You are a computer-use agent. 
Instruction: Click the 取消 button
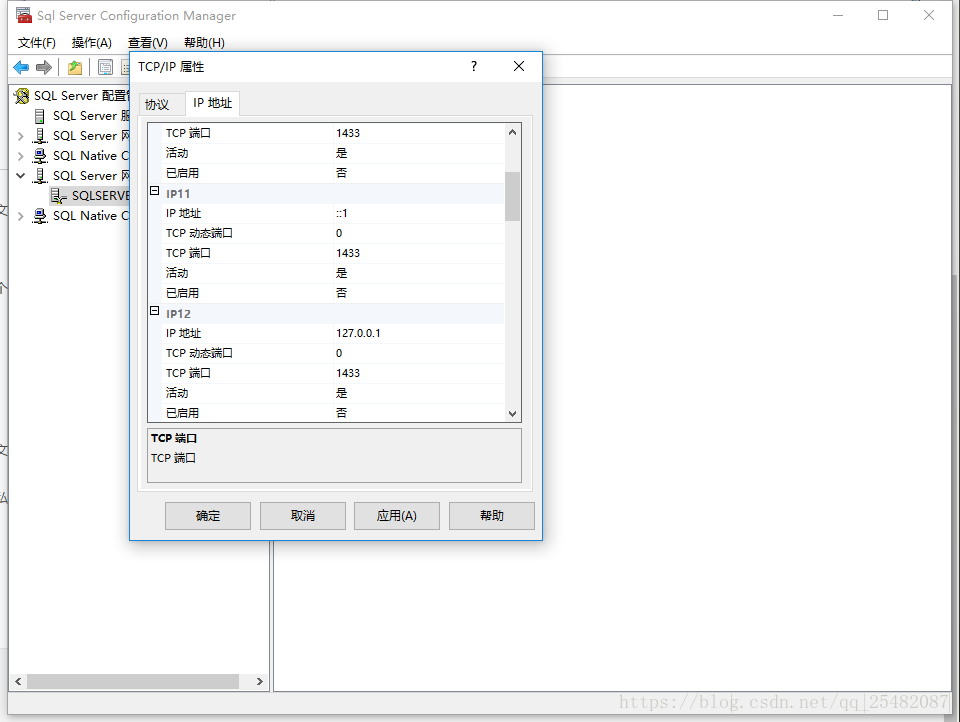point(302,516)
